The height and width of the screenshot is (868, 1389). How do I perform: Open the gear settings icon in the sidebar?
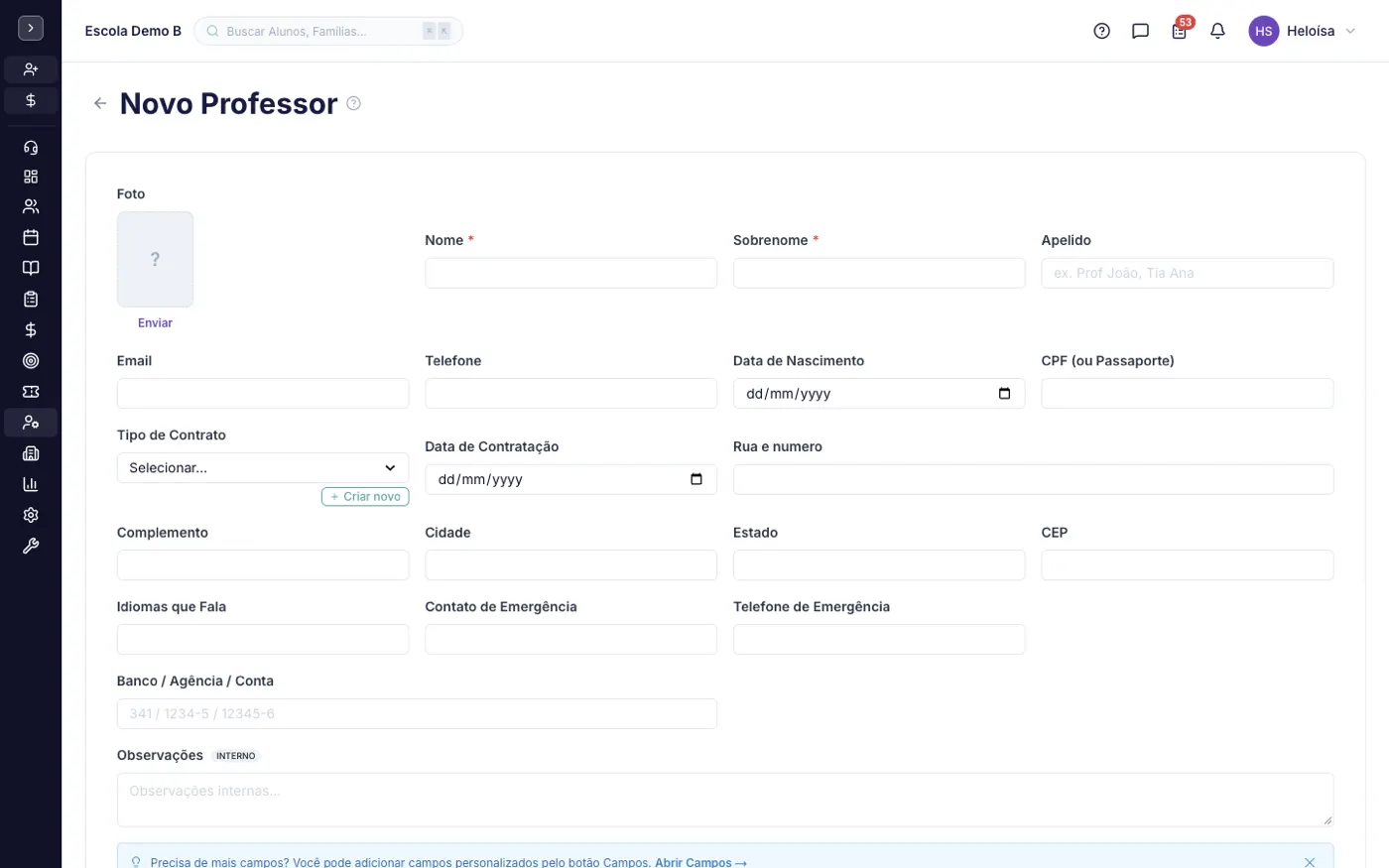click(31, 515)
